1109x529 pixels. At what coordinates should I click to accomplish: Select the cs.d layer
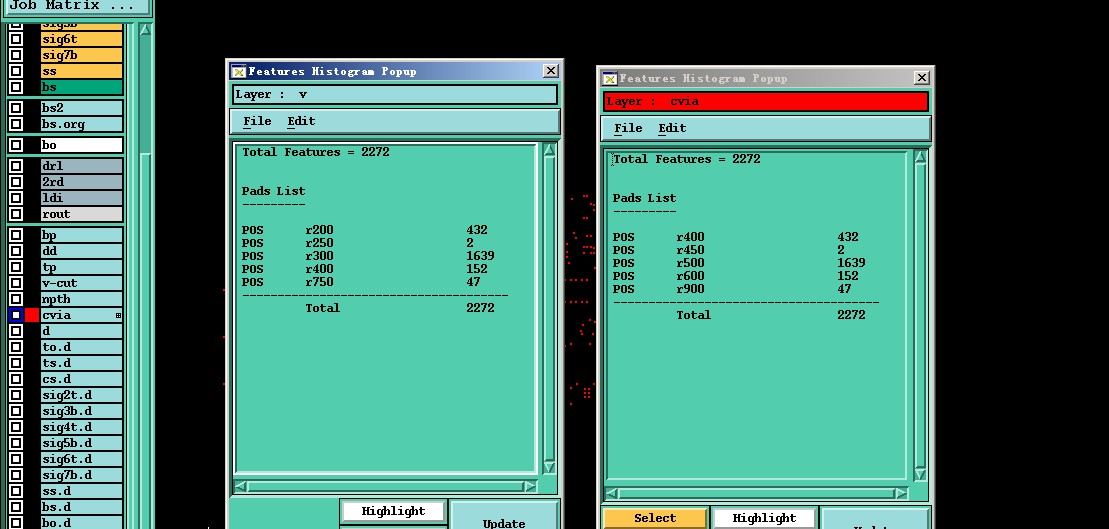(82, 379)
